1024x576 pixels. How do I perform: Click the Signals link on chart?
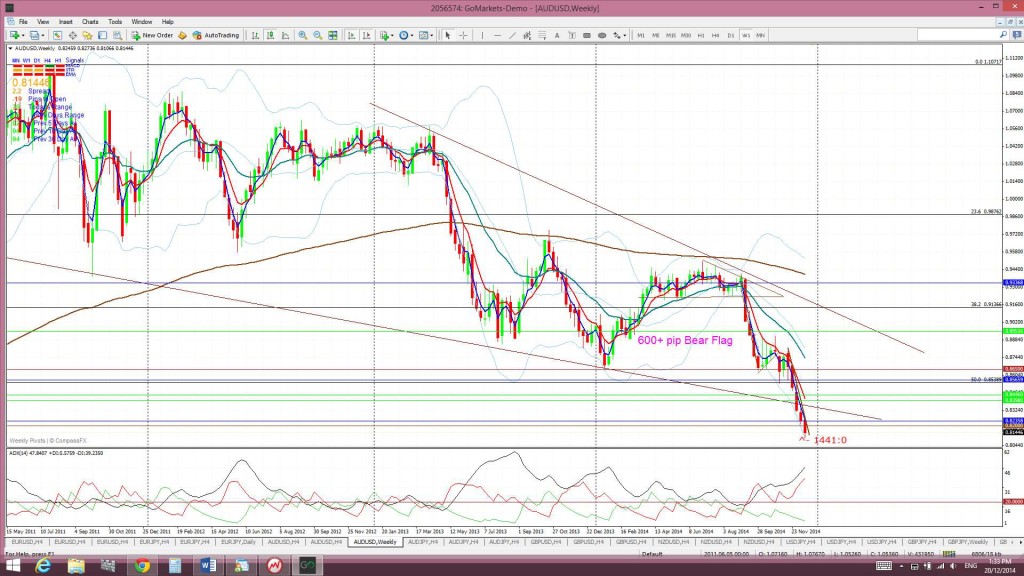(x=74, y=60)
